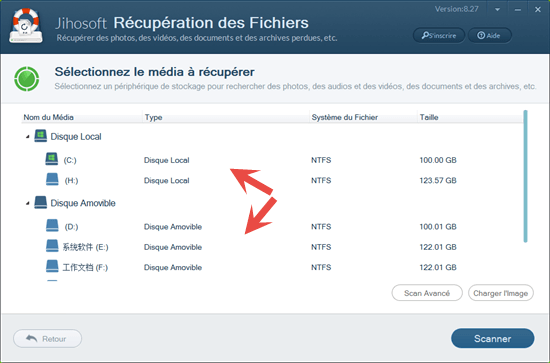The width and height of the screenshot is (550, 363).
Task: Click the 100.01 GB size value
Action: tap(438, 227)
